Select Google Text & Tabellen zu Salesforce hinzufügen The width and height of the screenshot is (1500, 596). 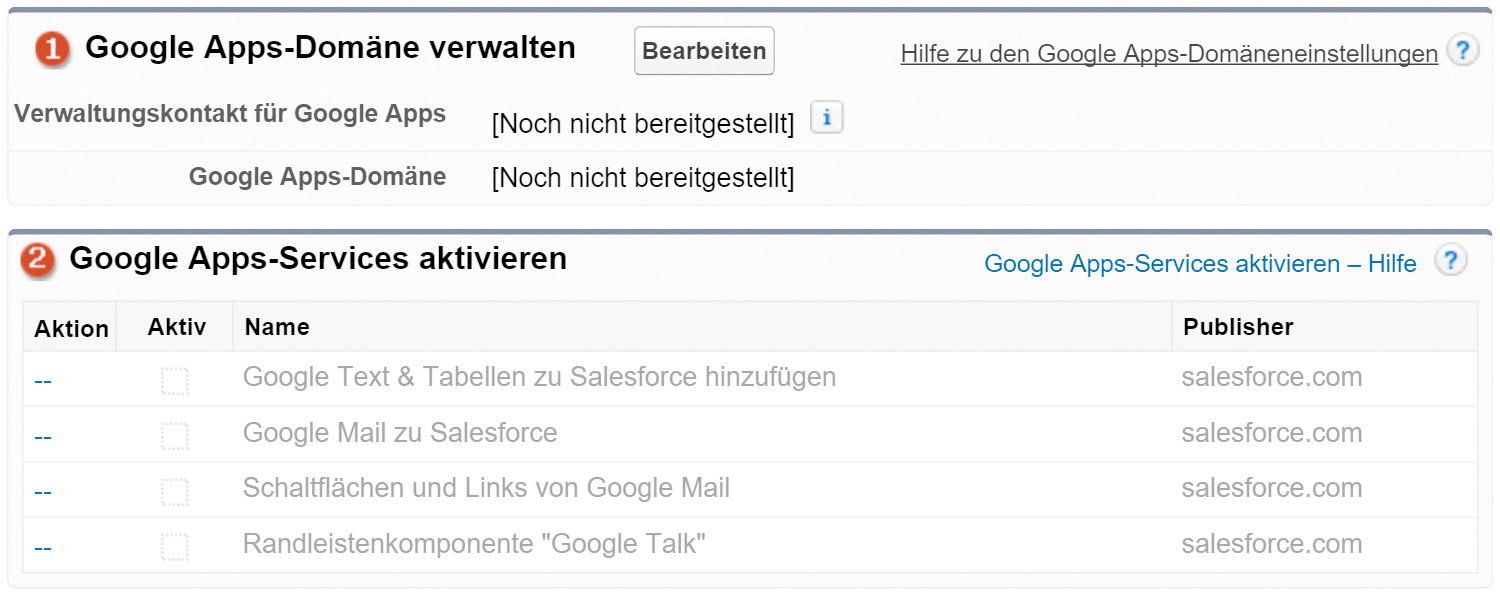coord(539,377)
